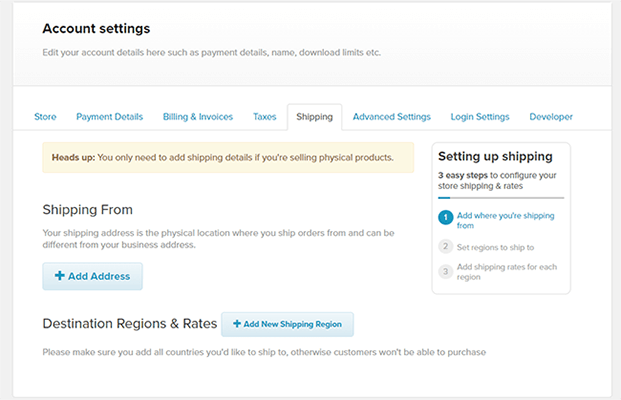Click the Heads up notice banner

click(227, 158)
